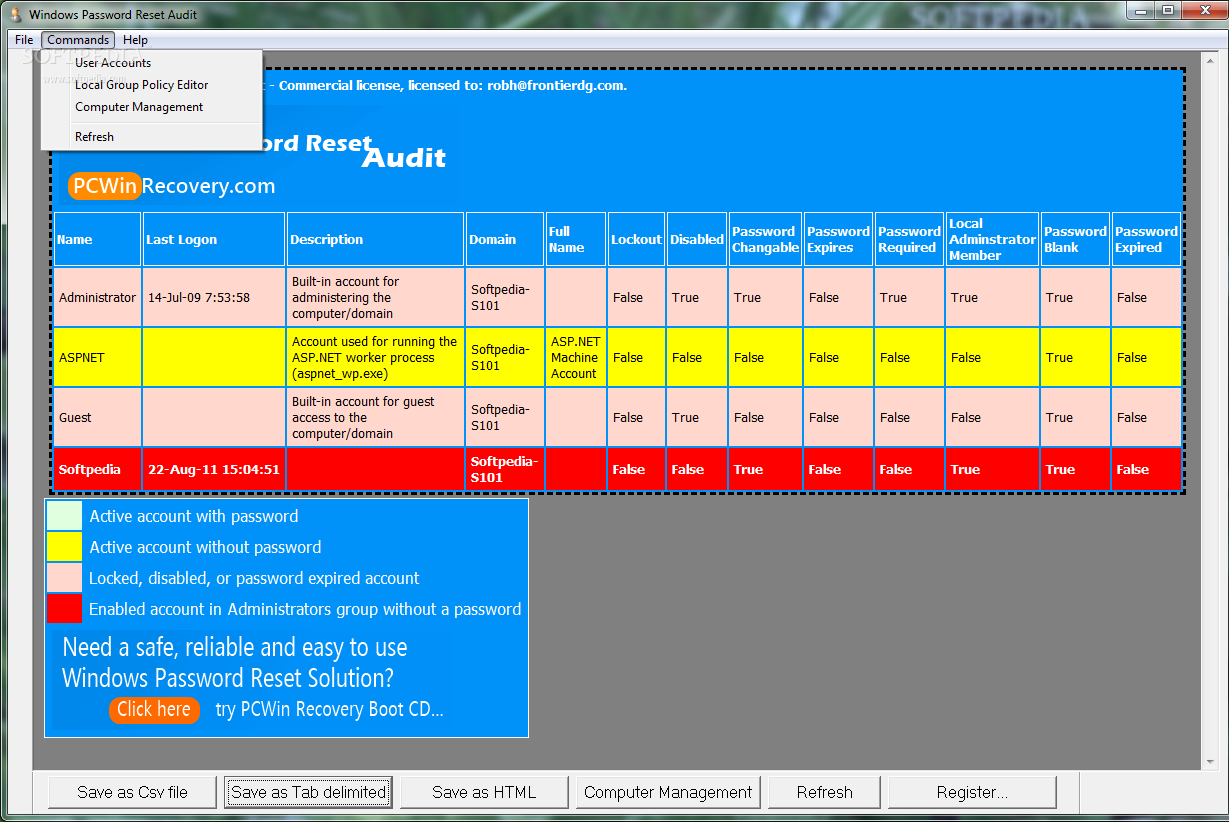1229x822 pixels.
Task: Click the 22-Aug-11 15:04:51 logon cell
Action: [214, 469]
